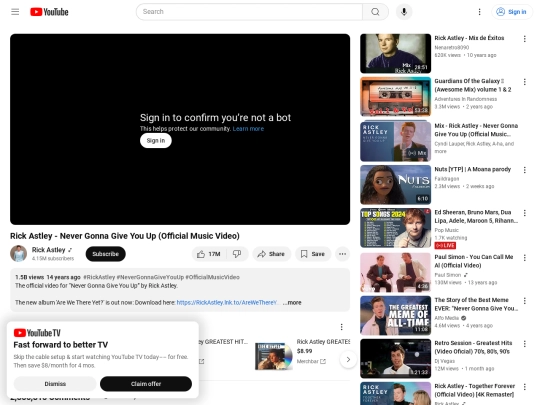This screenshot has height=405, width=540.
Task: Open options for Guardians Of the Galaxy video
Action: pyautogui.click(x=525, y=82)
